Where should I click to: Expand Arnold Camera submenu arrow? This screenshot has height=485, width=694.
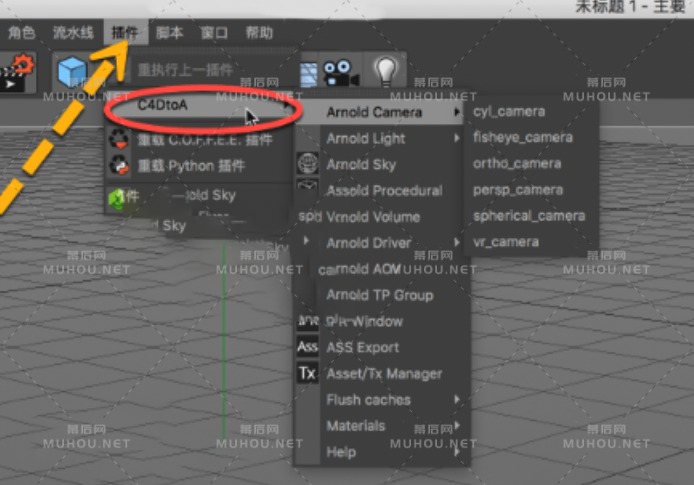click(457, 112)
